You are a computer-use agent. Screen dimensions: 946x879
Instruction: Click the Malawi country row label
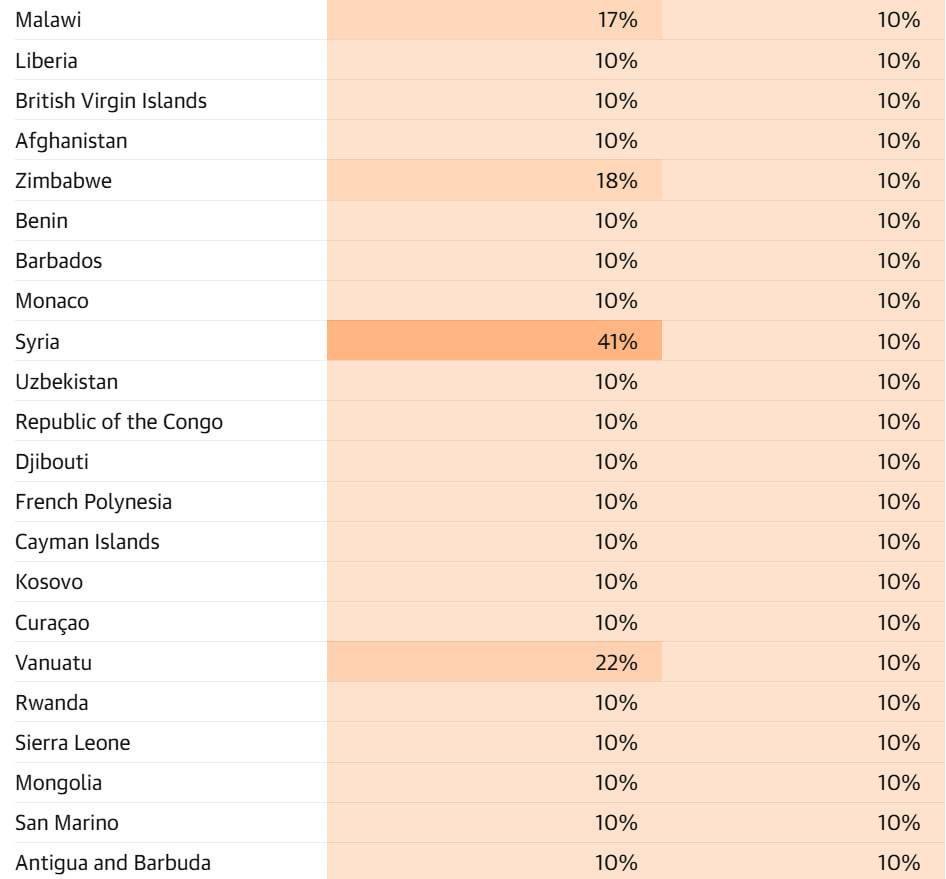pyautogui.click(x=48, y=20)
